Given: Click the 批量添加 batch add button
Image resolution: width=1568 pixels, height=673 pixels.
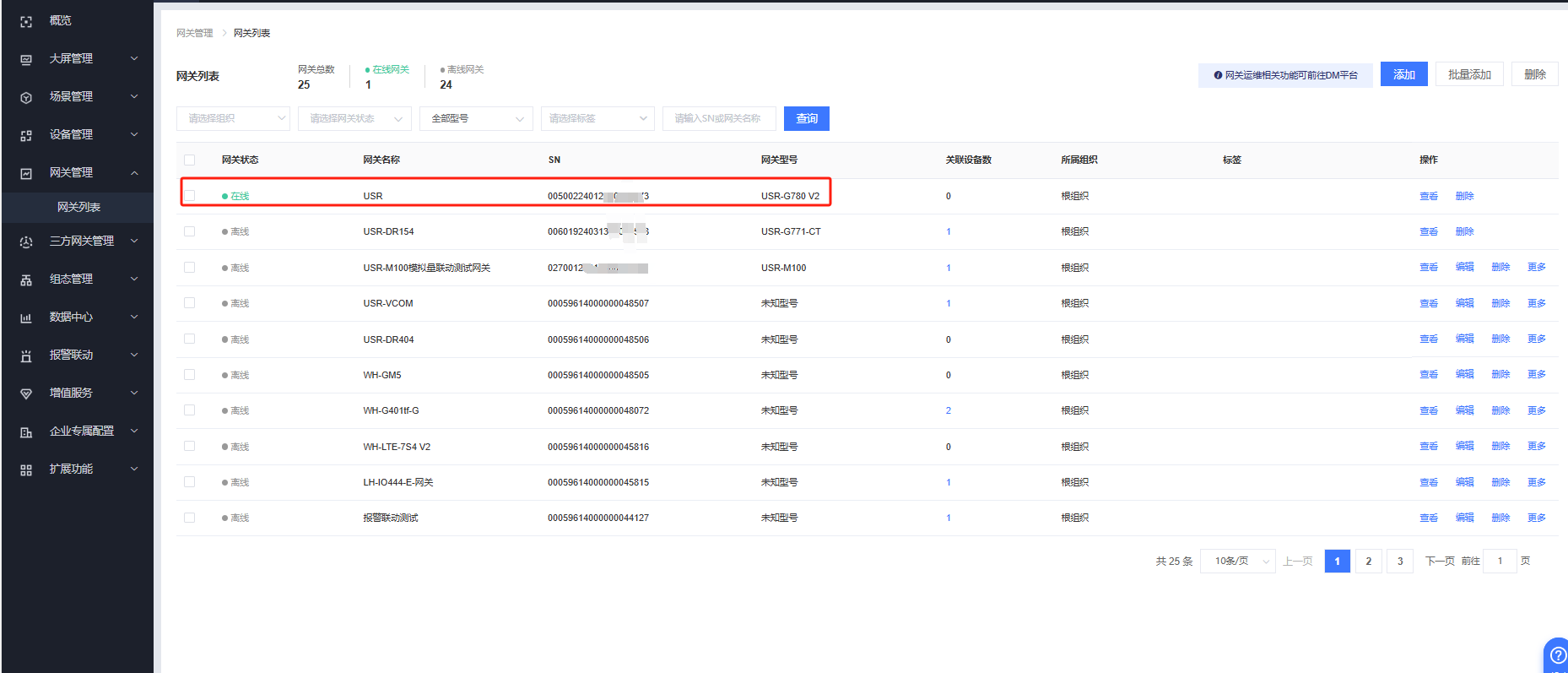Looking at the screenshot, I should tap(1468, 74).
